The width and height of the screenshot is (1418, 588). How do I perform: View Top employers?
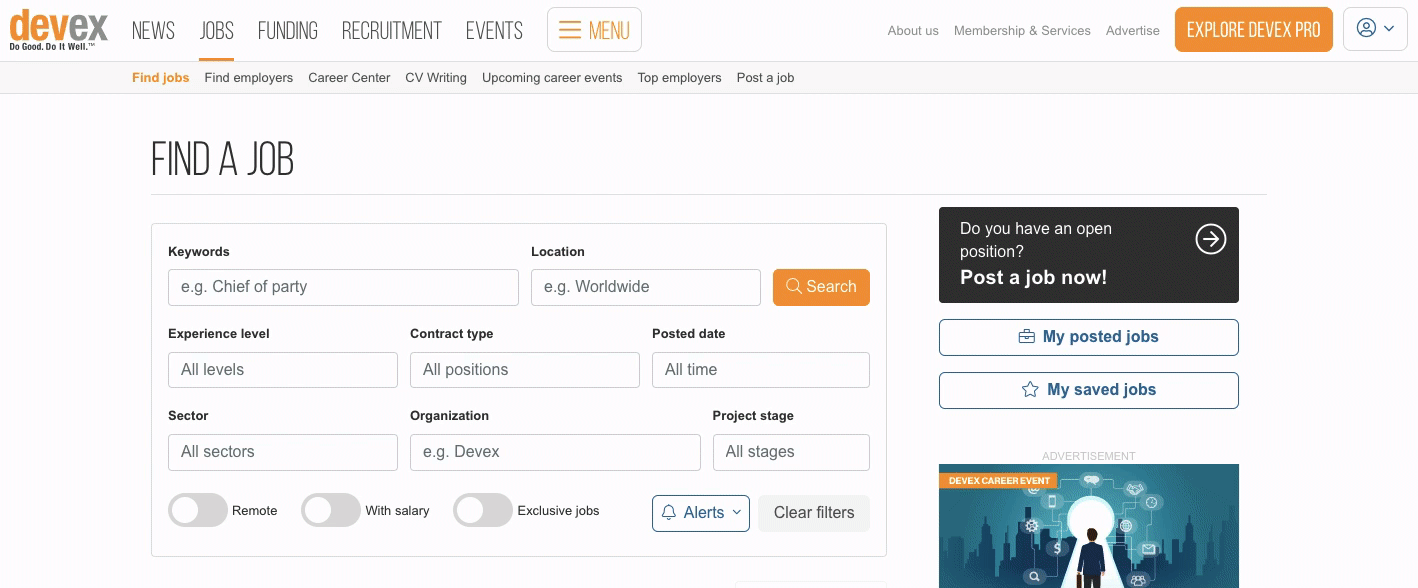click(680, 78)
